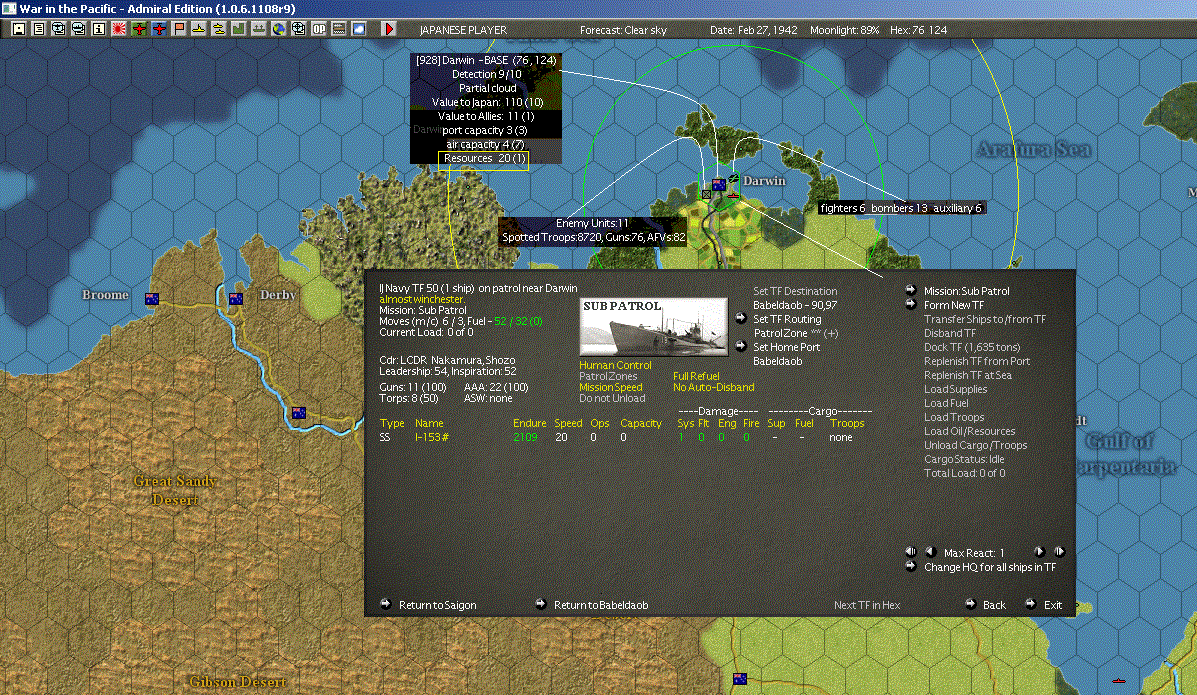
Task: Click the Japanese rising sun flag icon
Action: 119,29
